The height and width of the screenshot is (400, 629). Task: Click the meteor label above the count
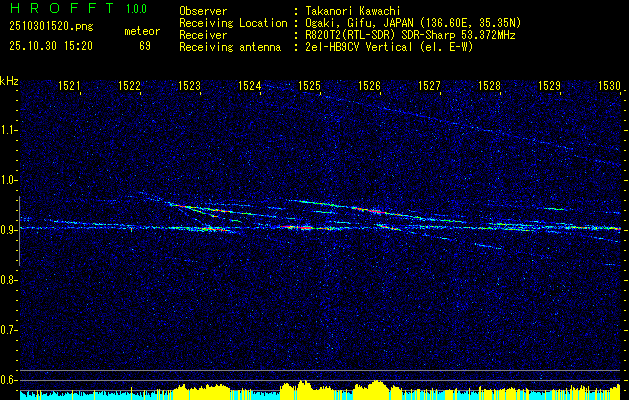[142, 31]
